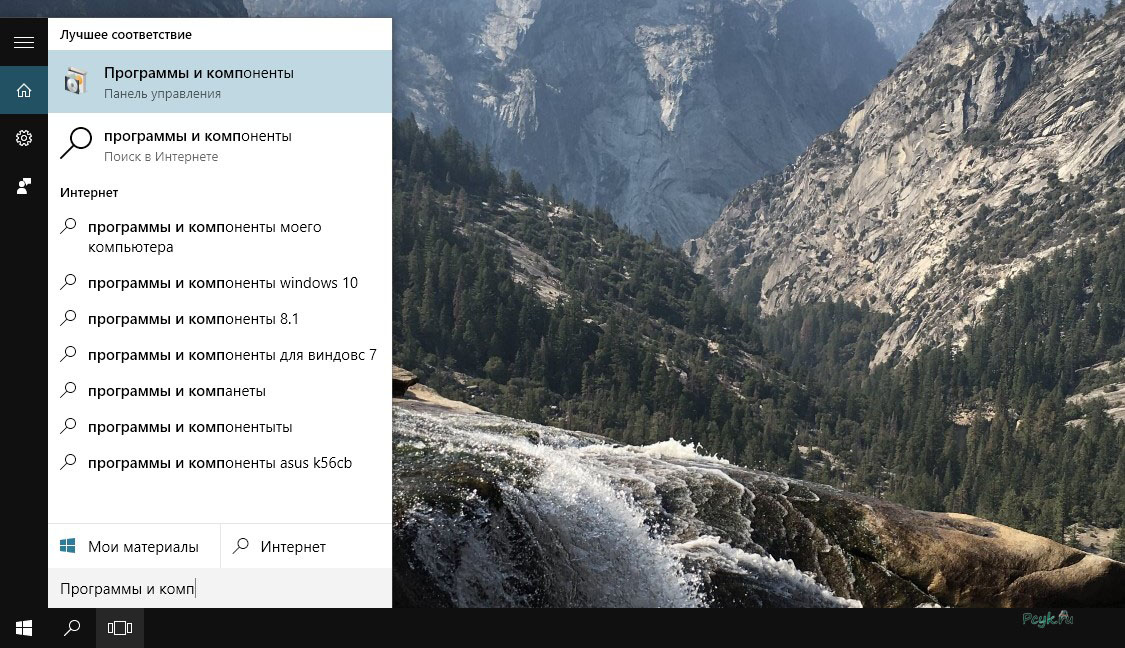
Task: Click the feedback person icon in sidebar
Action: 24,187
